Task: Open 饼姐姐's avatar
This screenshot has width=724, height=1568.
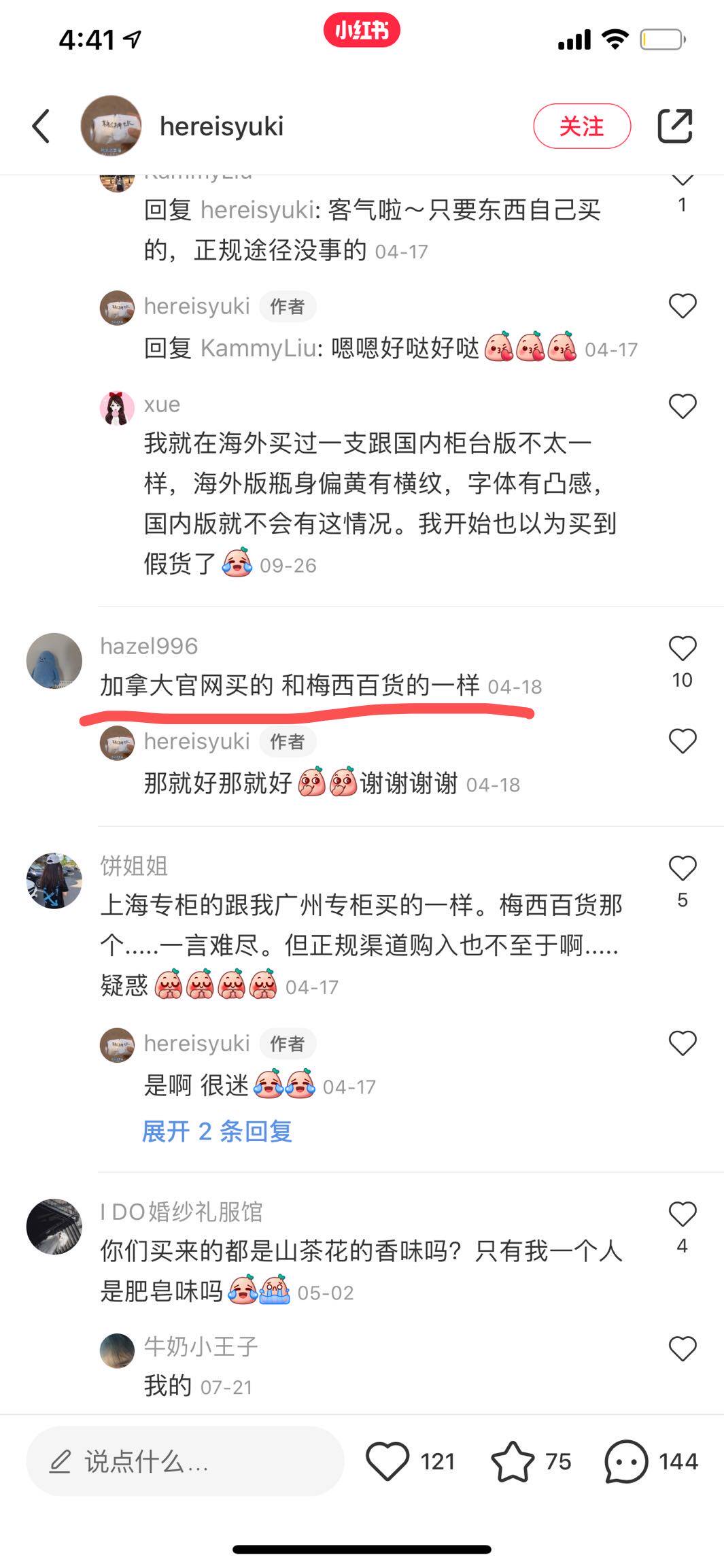Action: 54,881
